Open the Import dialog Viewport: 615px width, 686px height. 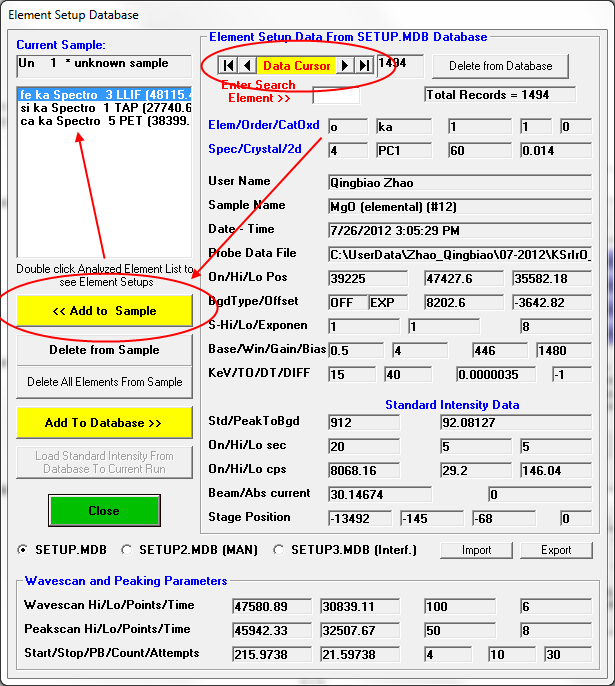(x=477, y=550)
